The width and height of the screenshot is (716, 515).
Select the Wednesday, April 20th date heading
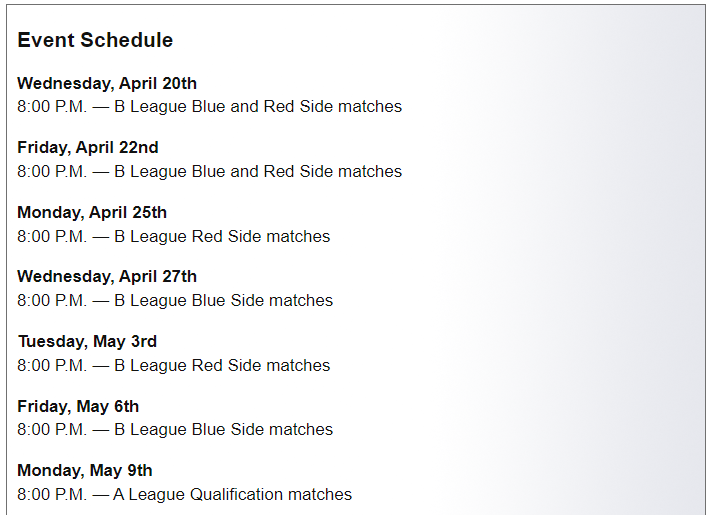tap(107, 83)
